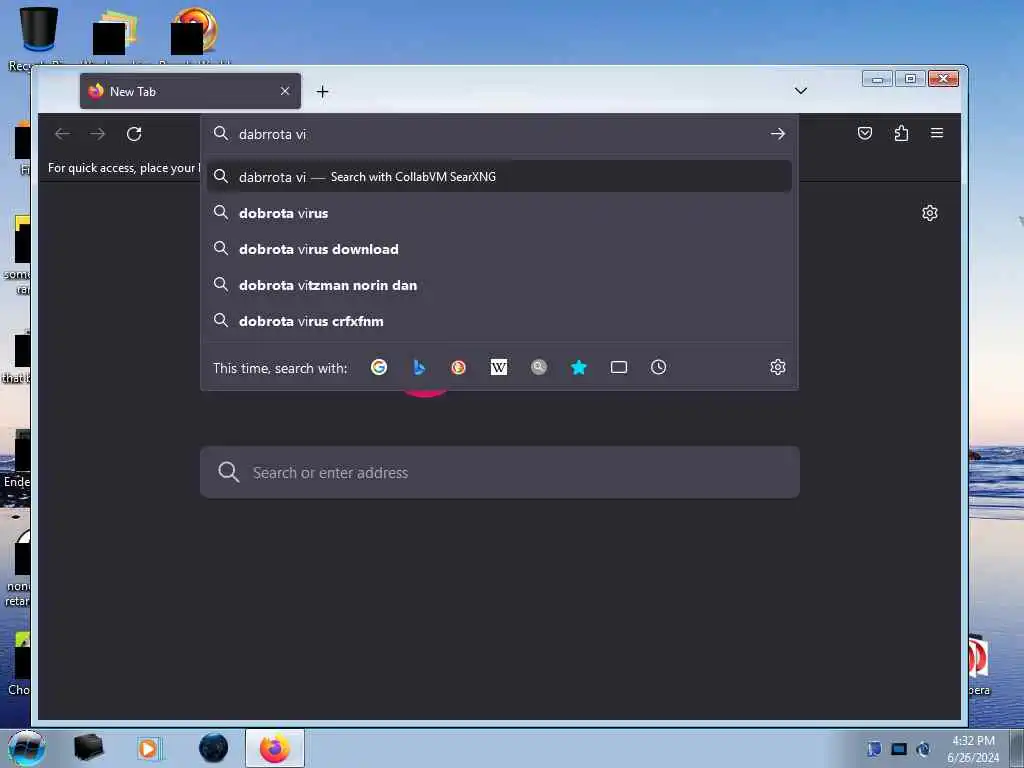This screenshot has height=768, width=1024.
Task: Open the list all tabs chevron
Action: 801,91
